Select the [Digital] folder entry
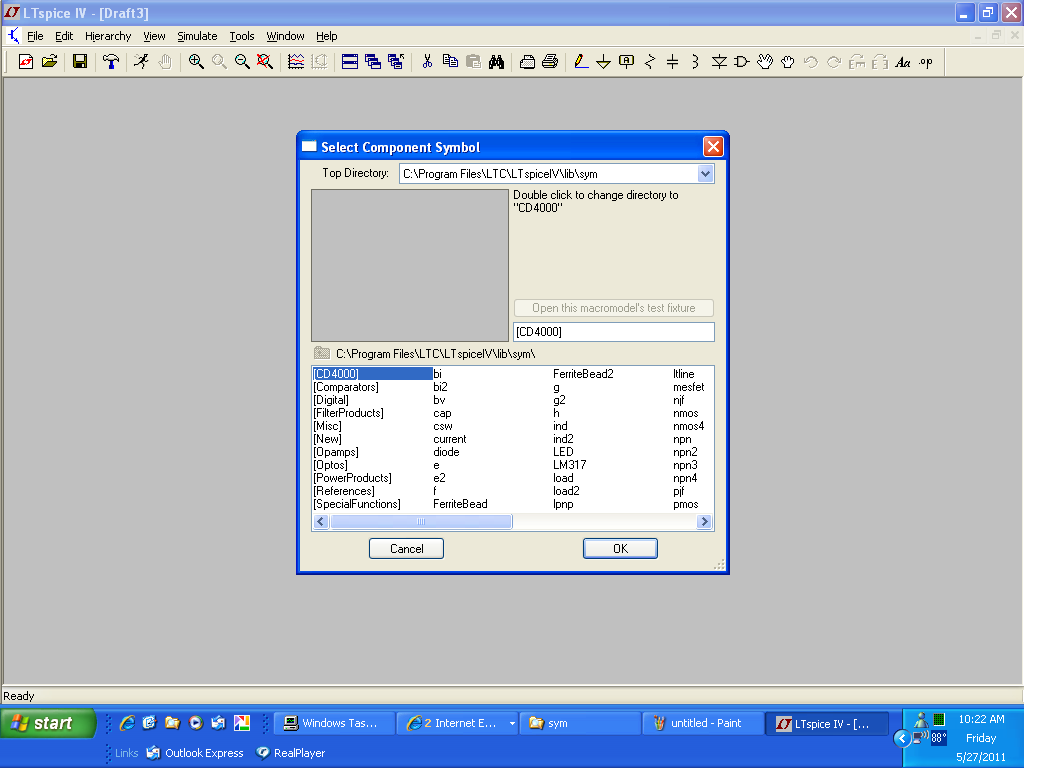Viewport: 1042px width, 770px height. [331, 400]
